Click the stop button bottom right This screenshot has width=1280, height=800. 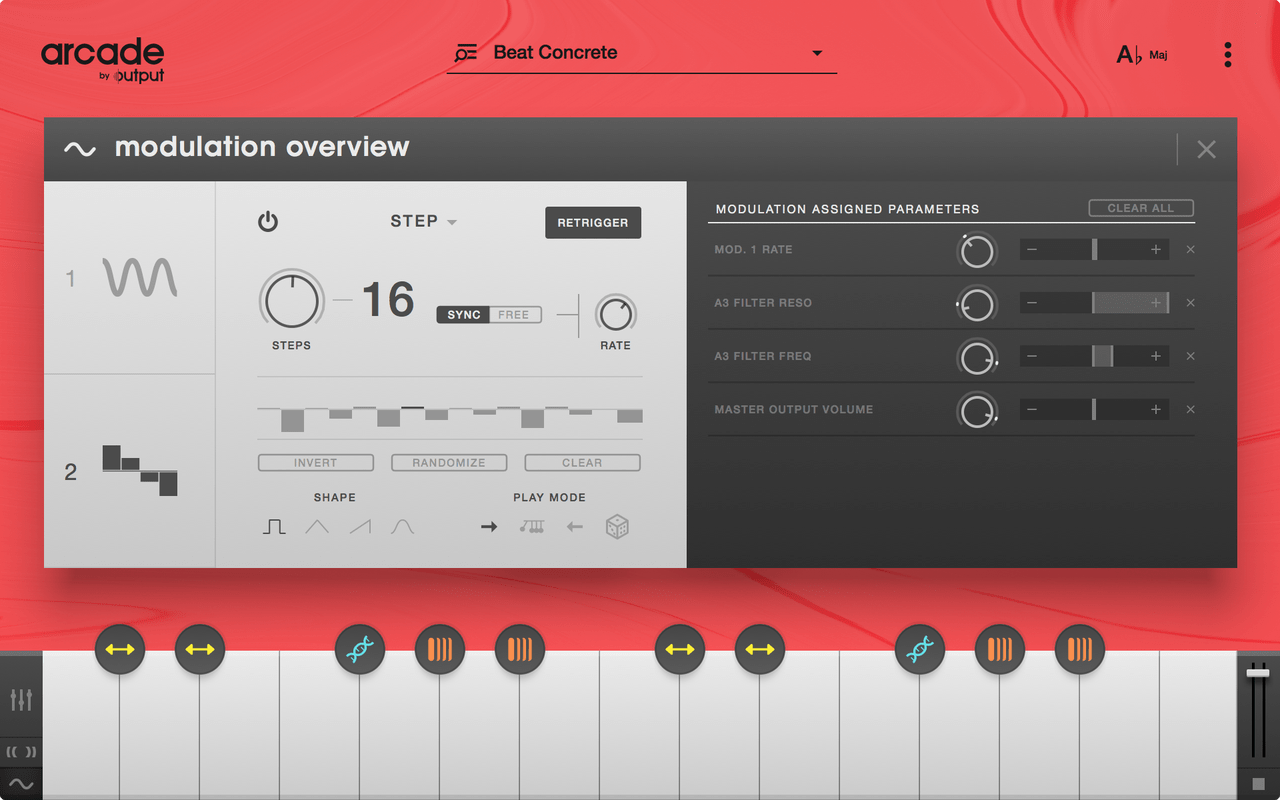(1258, 783)
